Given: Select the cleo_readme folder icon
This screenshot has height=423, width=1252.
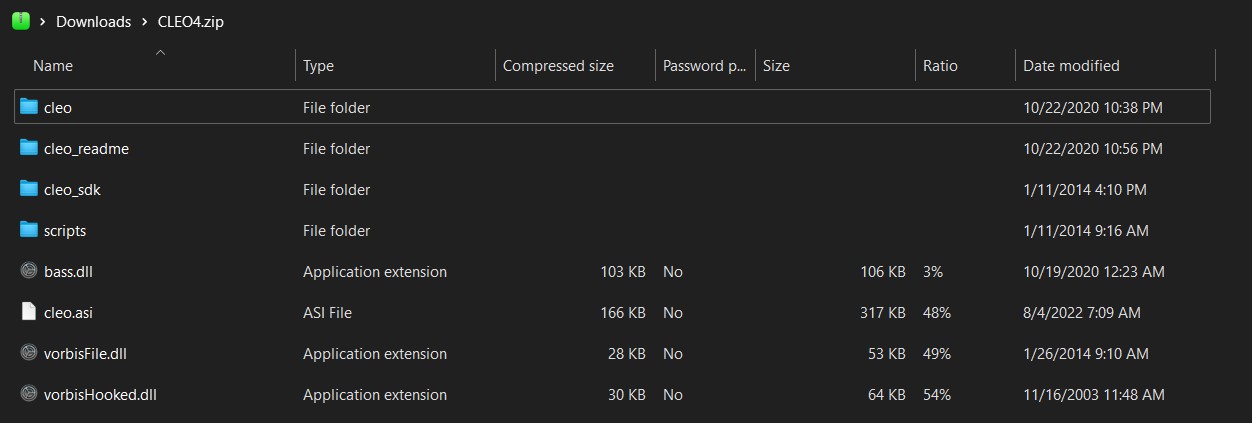Looking at the screenshot, I should coord(29,148).
